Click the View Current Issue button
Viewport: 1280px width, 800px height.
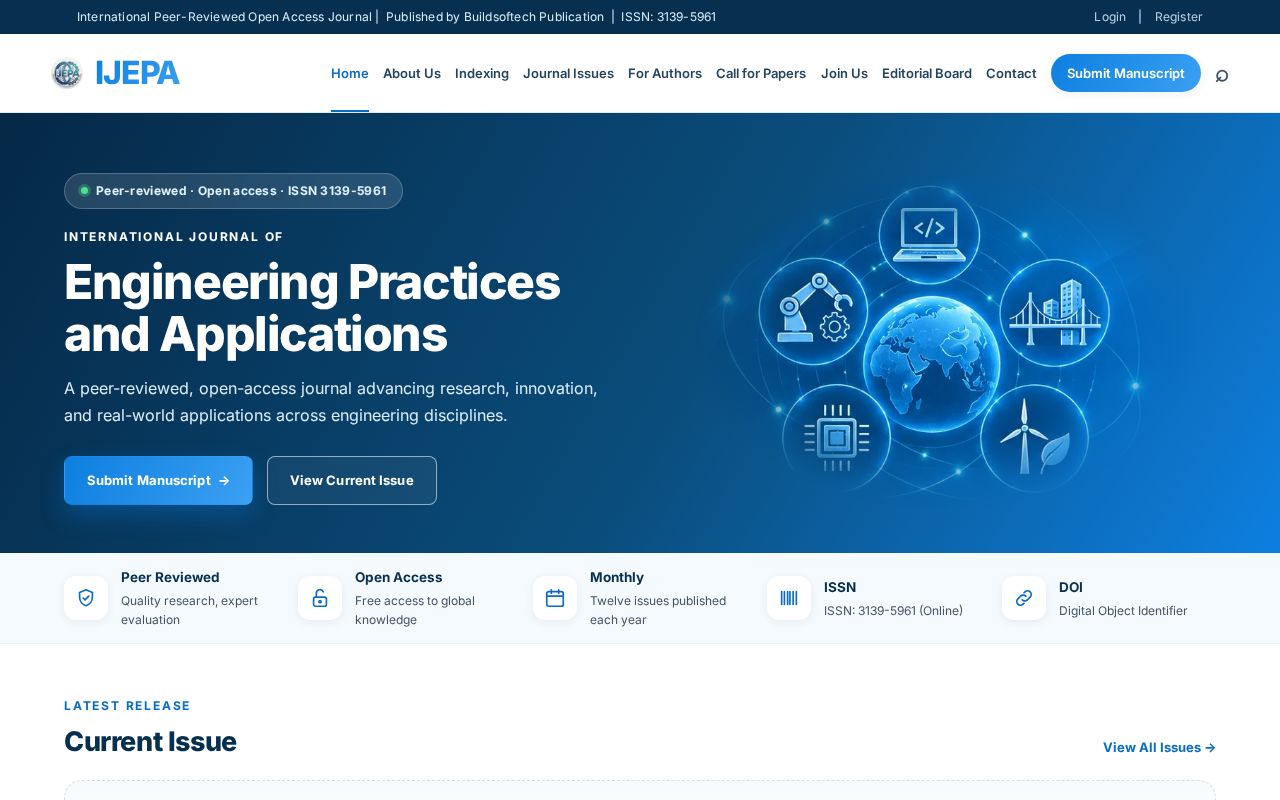(352, 480)
